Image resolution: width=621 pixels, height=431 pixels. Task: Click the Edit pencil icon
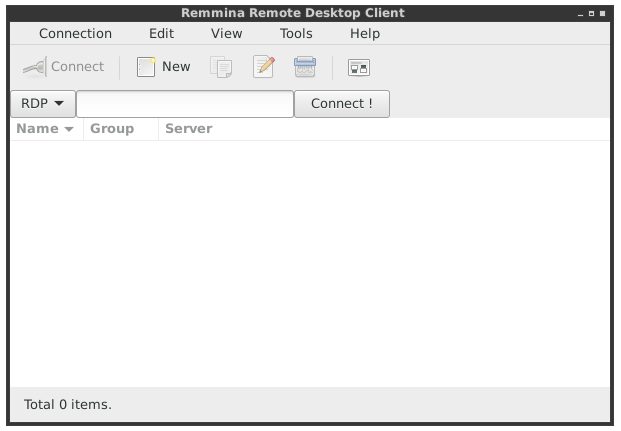tap(264, 67)
